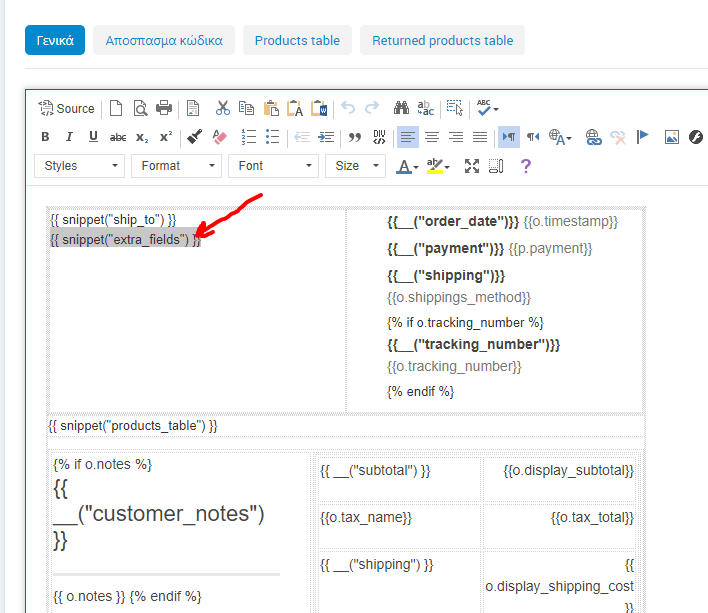The width and height of the screenshot is (708, 613).
Task: Insert a block quote
Action: tap(355, 137)
